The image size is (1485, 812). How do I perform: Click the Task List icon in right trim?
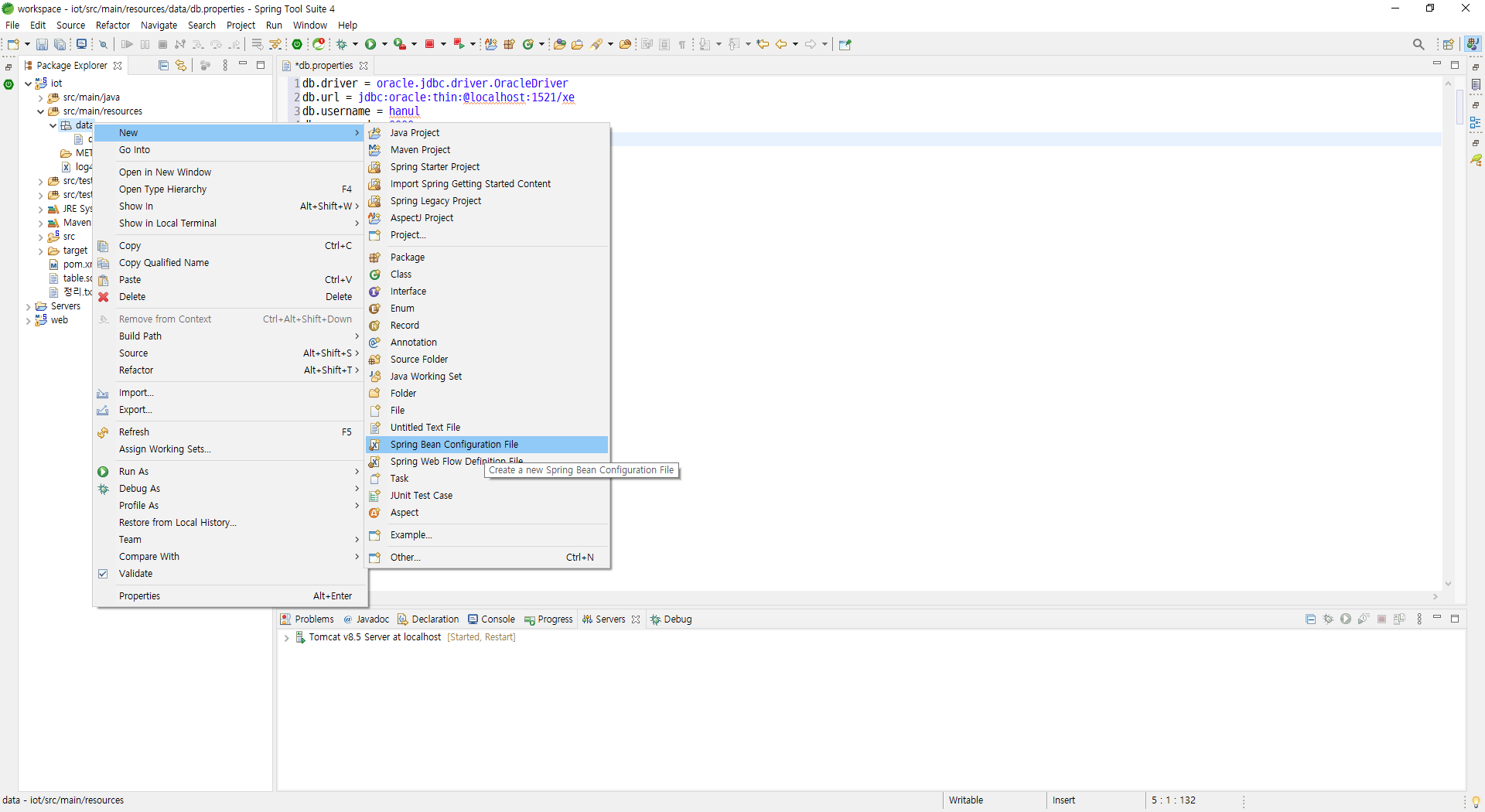tap(1476, 84)
